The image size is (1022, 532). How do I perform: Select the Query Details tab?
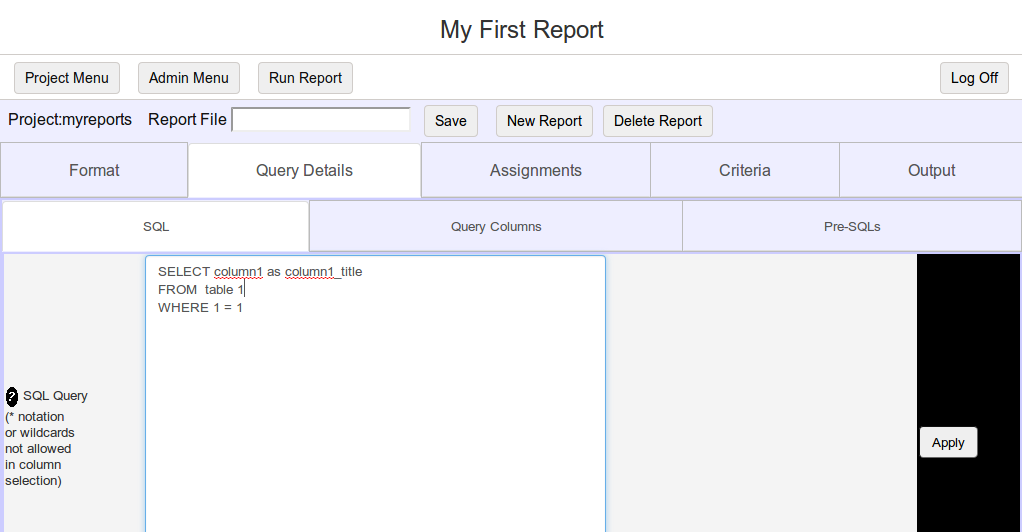point(304,170)
